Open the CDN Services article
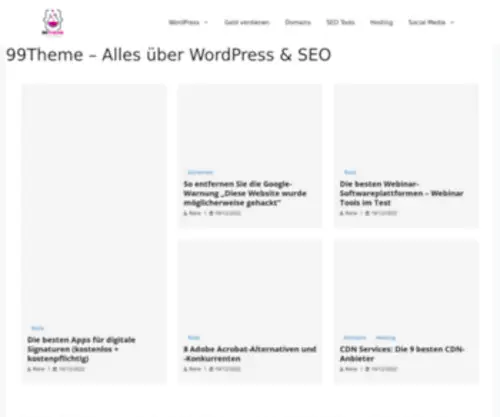Screen dimensions: 500x417 pos(402,354)
